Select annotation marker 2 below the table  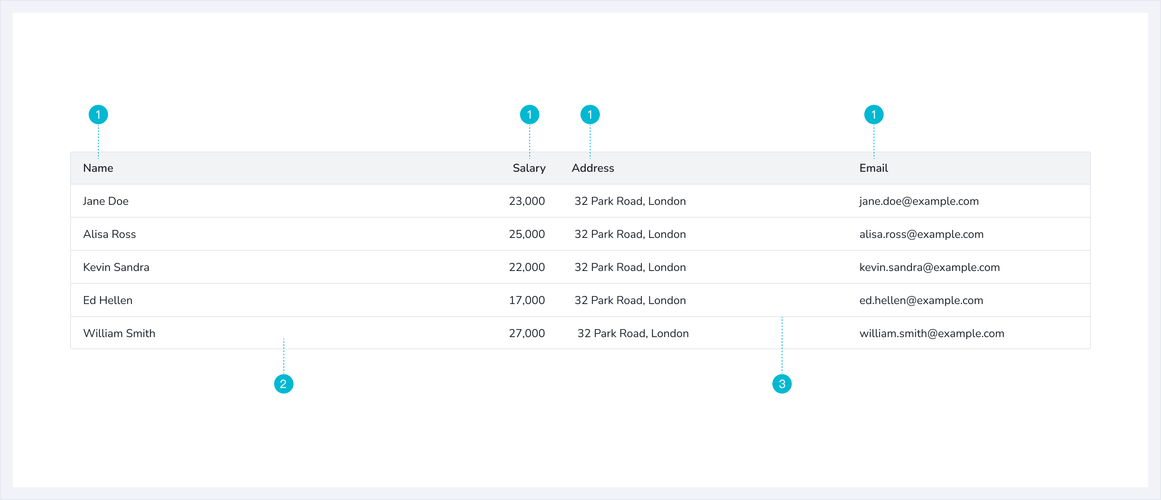pos(284,384)
